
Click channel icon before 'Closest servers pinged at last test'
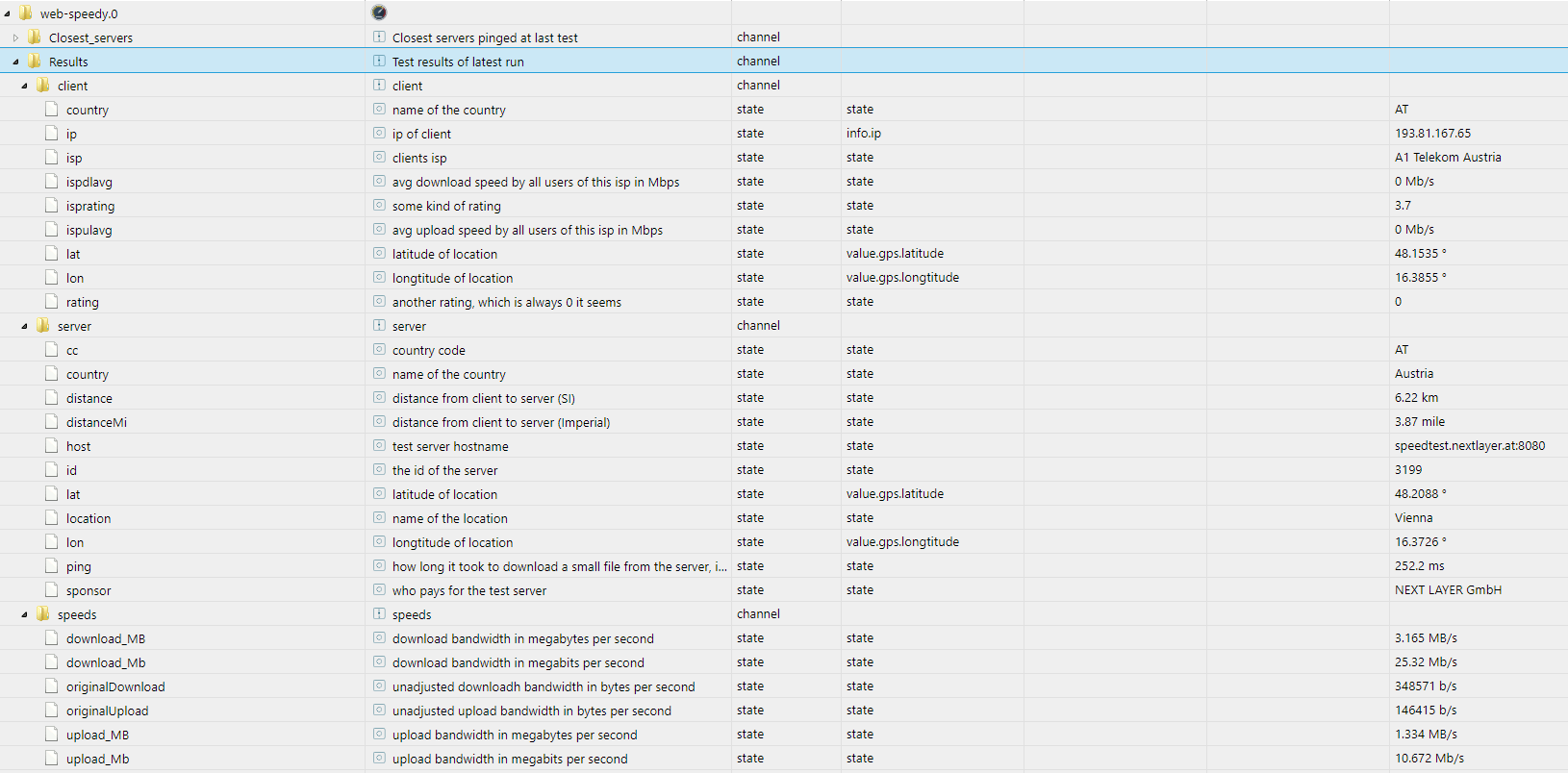point(379,37)
